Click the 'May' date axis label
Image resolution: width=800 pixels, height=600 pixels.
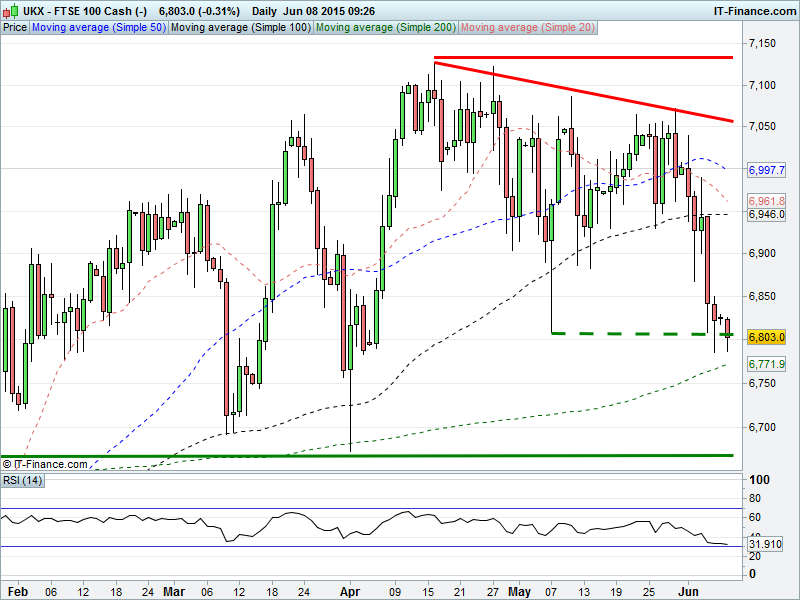(x=519, y=592)
